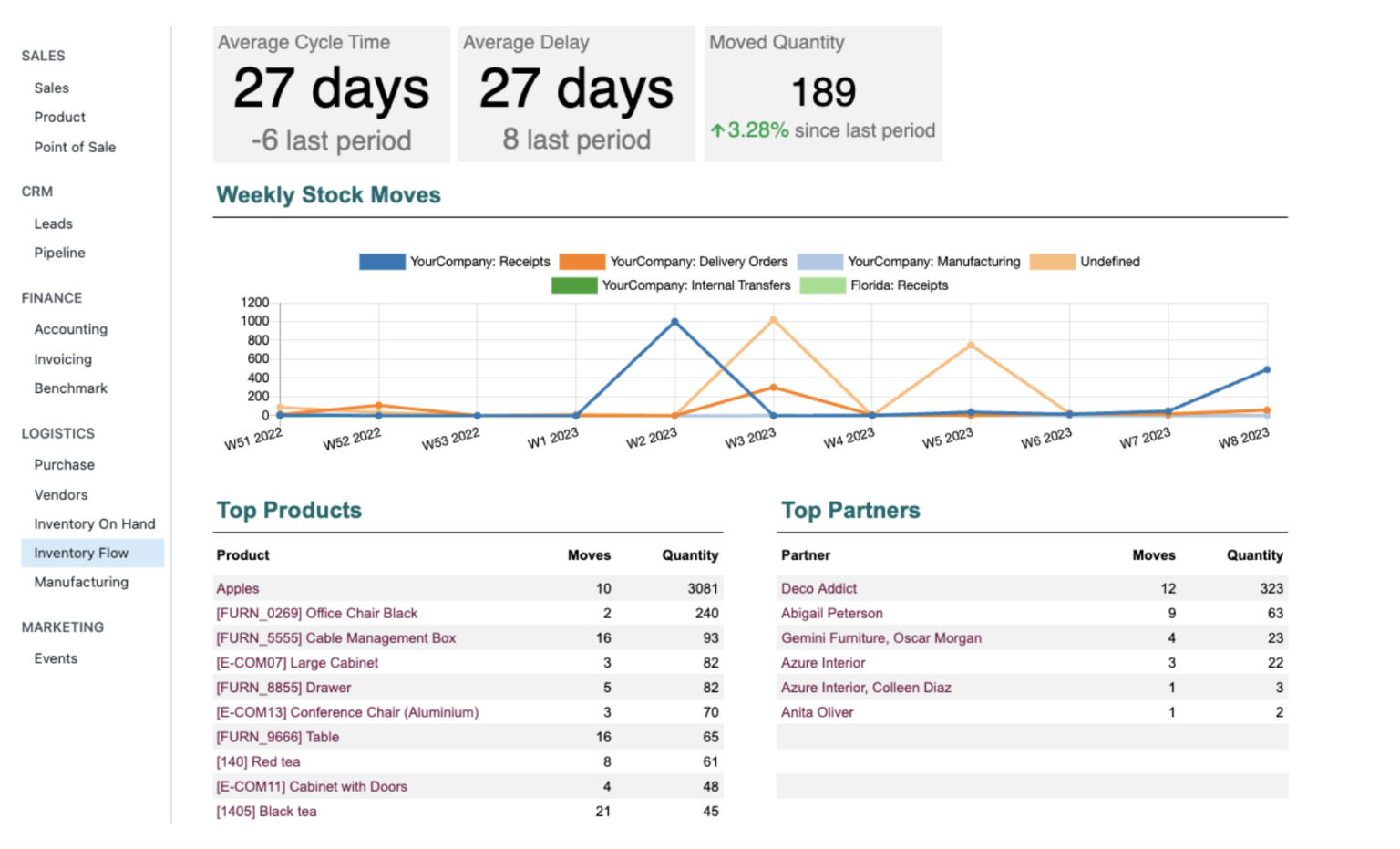Click the Average Cycle Time card
Image resolution: width=1400 pixels, height=849 pixels.
tap(331, 94)
